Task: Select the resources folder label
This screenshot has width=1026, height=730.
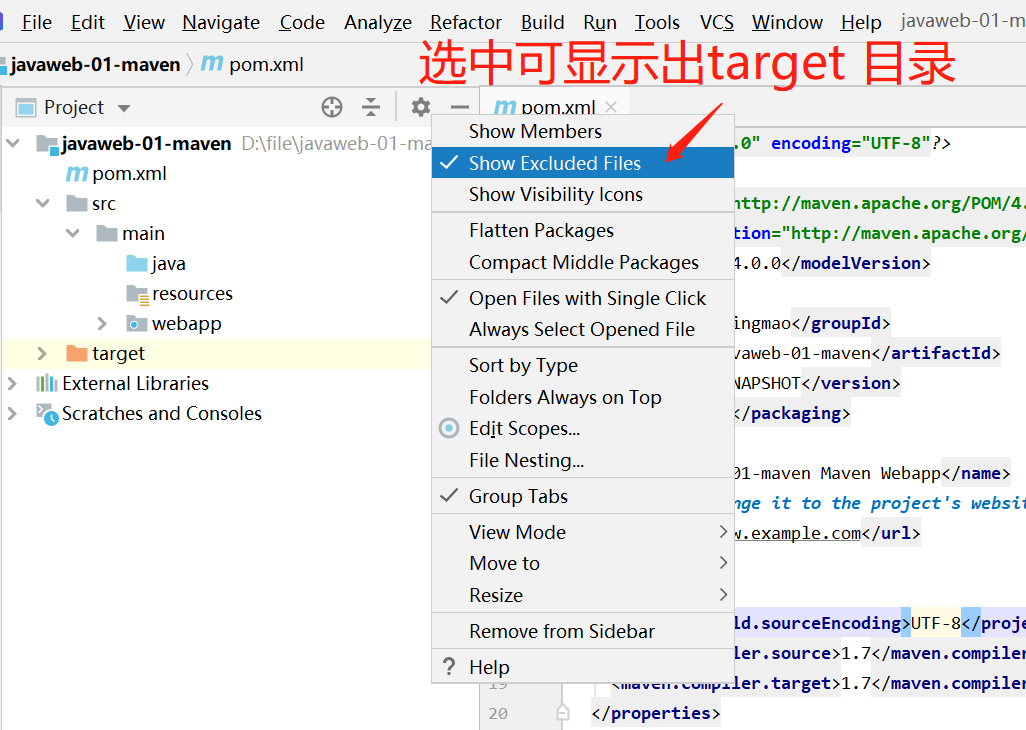Action: coord(192,294)
